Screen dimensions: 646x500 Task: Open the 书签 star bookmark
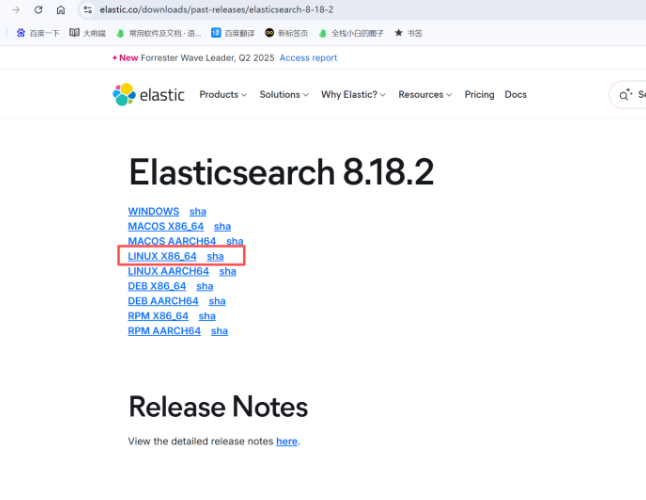[x=408, y=33]
